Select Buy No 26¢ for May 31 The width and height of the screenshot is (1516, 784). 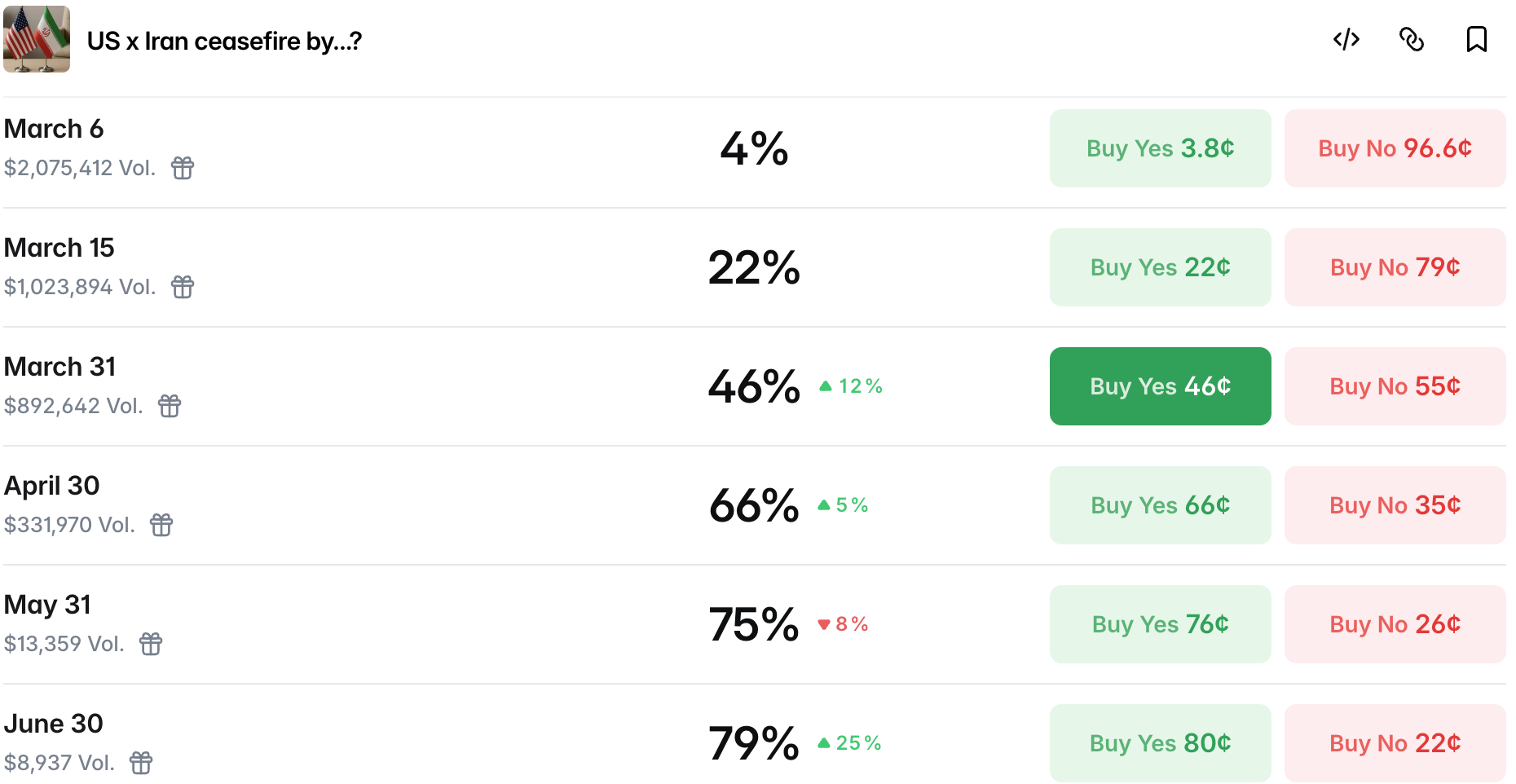coord(1395,624)
